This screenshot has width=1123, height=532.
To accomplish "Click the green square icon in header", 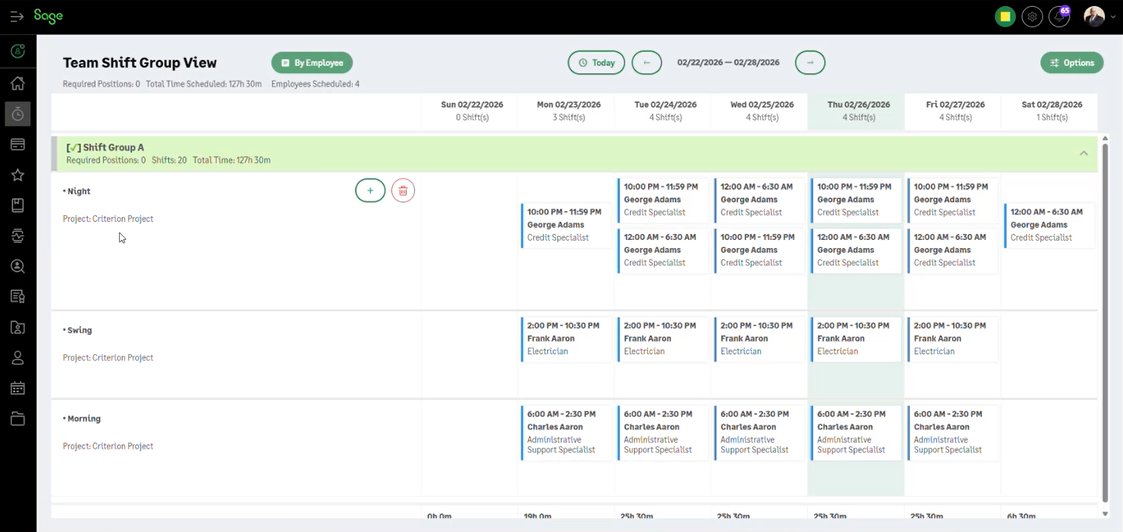I will click(x=1005, y=16).
